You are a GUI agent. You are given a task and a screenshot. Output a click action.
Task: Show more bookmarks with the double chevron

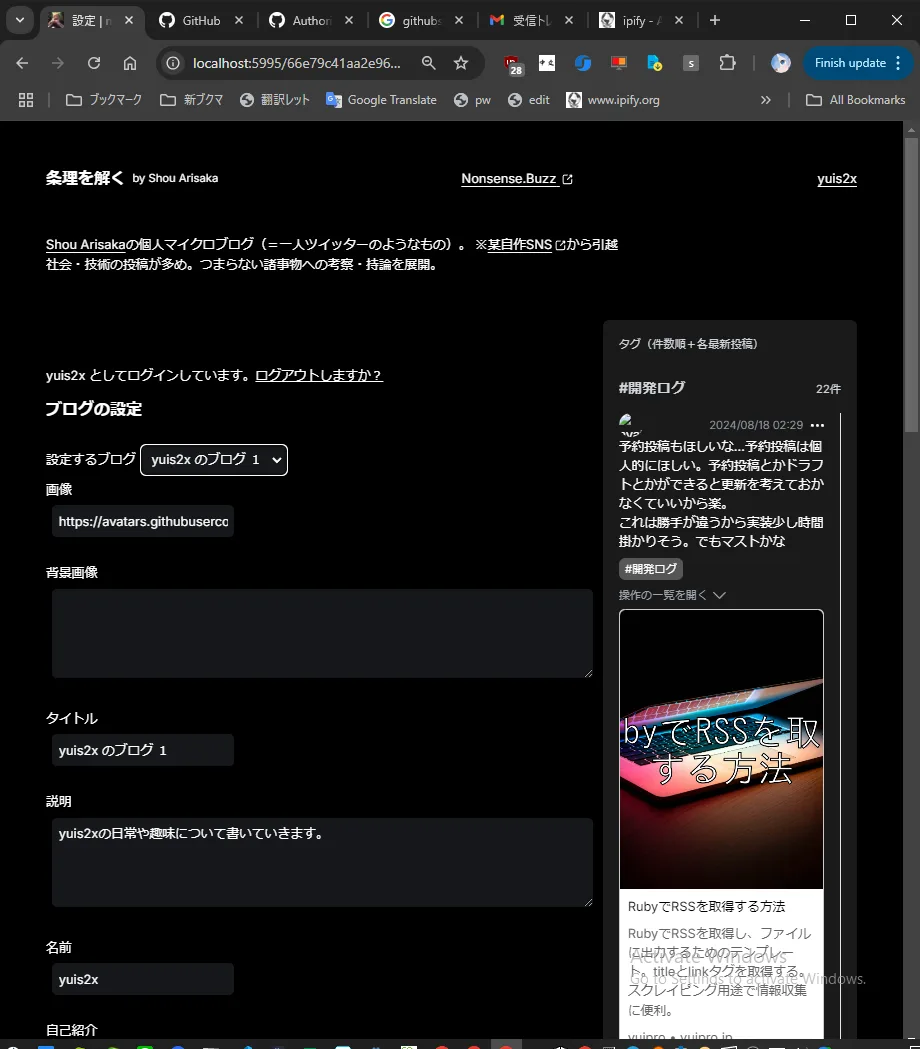point(766,100)
